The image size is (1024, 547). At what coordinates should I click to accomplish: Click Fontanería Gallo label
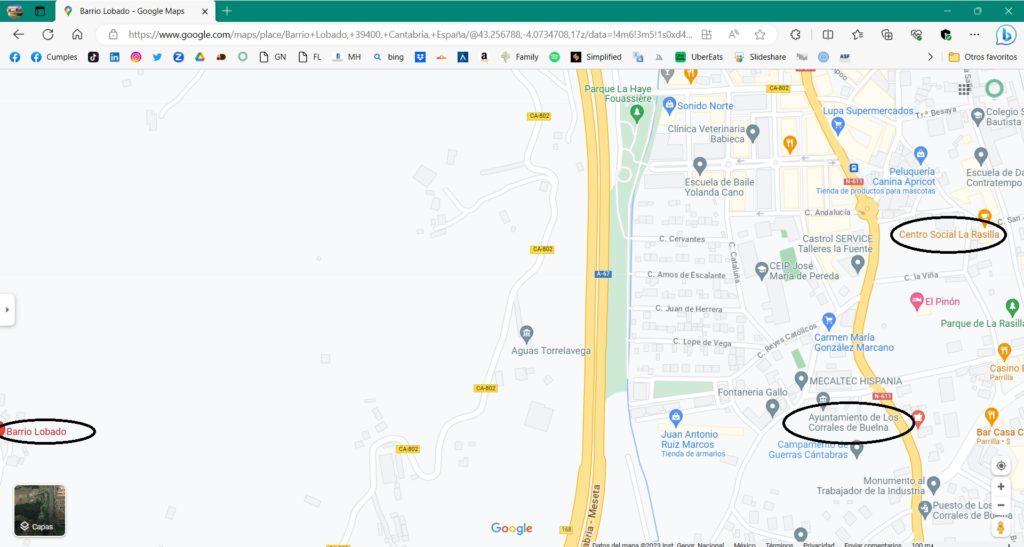pos(752,392)
